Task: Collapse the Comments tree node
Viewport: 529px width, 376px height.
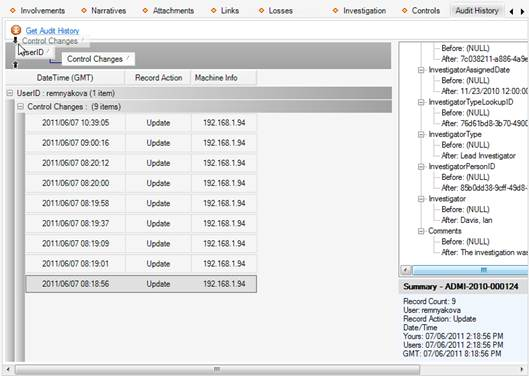Action: tap(421, 231)
